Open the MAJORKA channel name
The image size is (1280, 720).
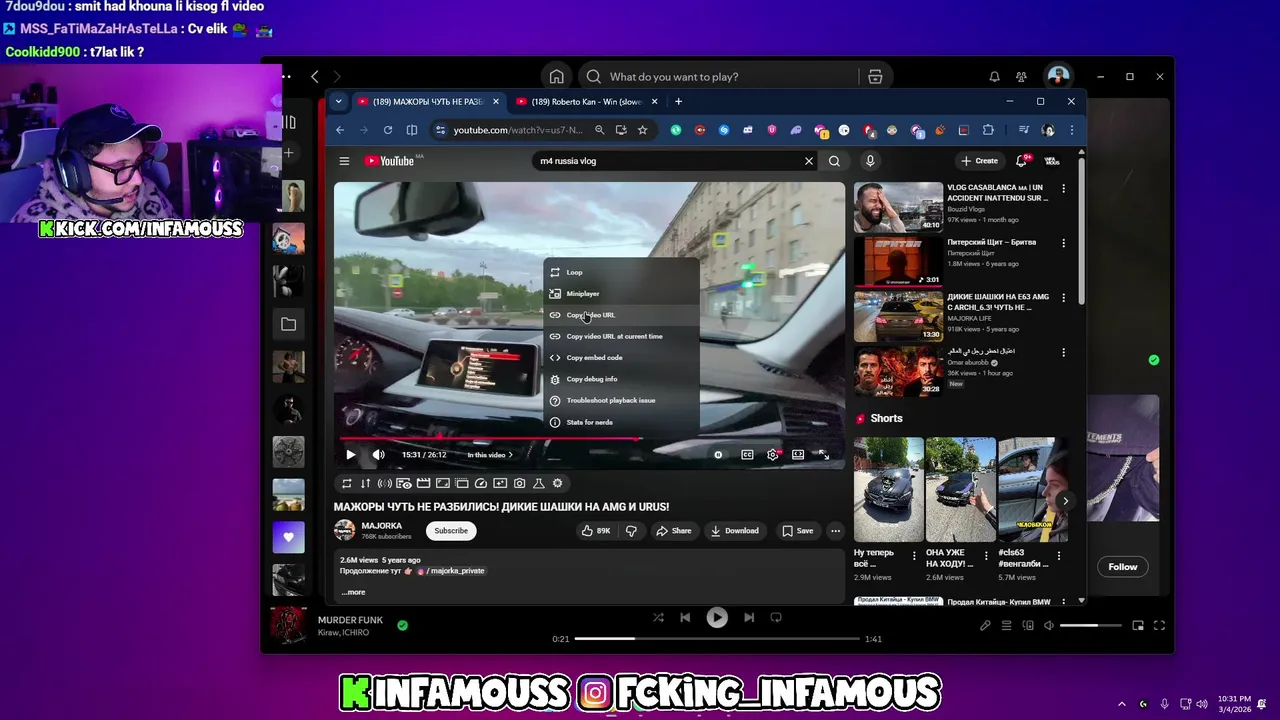point(382,526)
